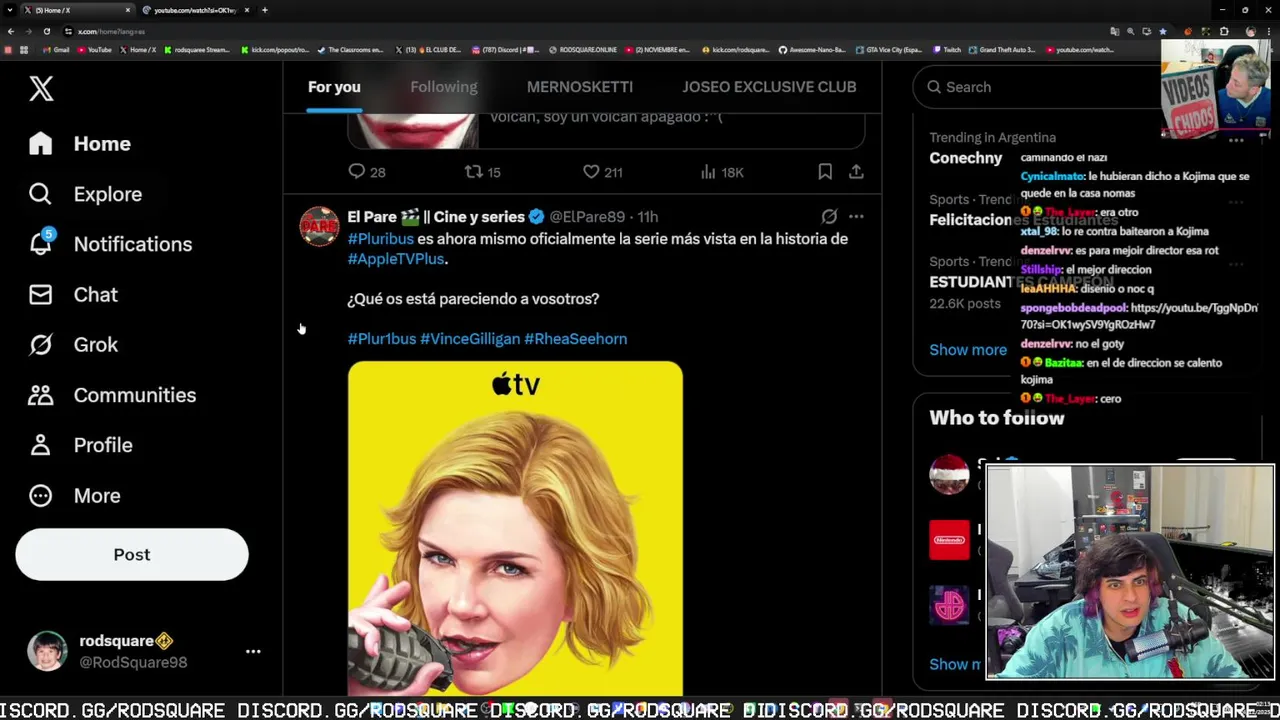Click the Conechny trending topic
The image size is (1280, 720).
966,158
